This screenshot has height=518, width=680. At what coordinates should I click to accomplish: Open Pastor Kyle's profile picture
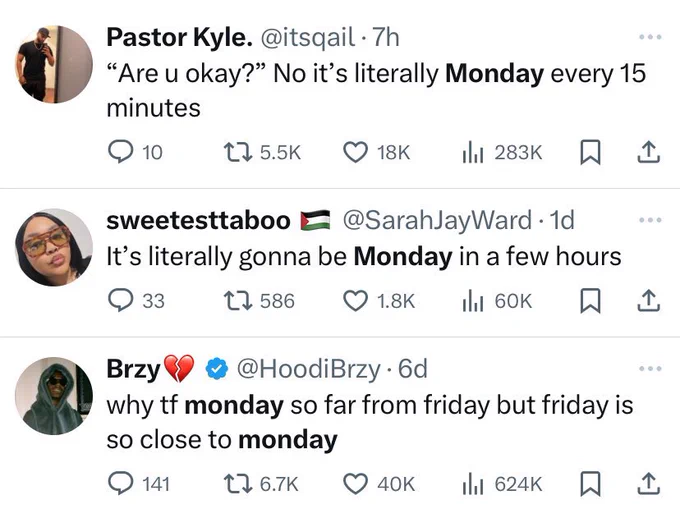pos(54,64)
